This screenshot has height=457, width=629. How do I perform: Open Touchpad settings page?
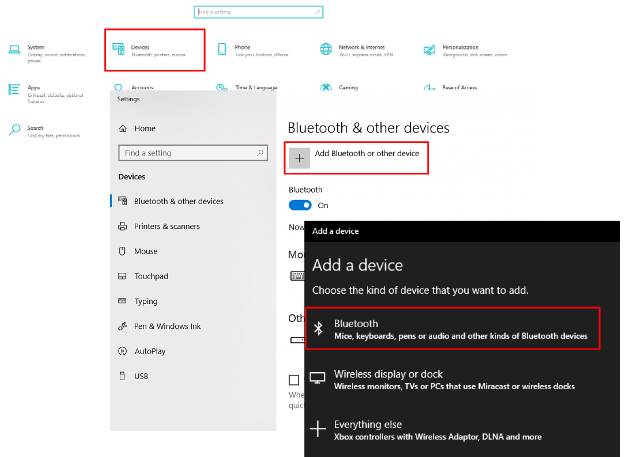pos(151,276)
